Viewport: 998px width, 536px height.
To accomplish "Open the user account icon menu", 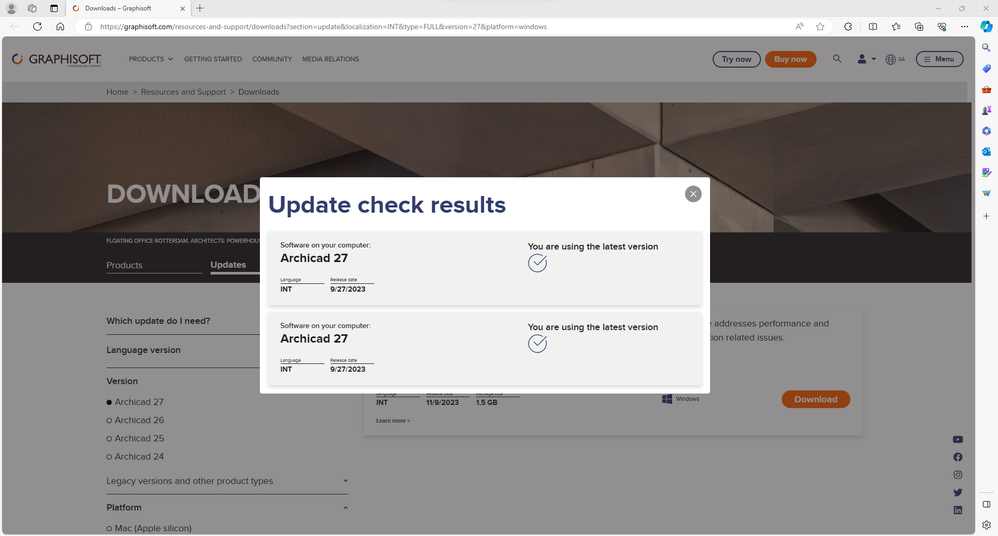I will coord(866,59).
